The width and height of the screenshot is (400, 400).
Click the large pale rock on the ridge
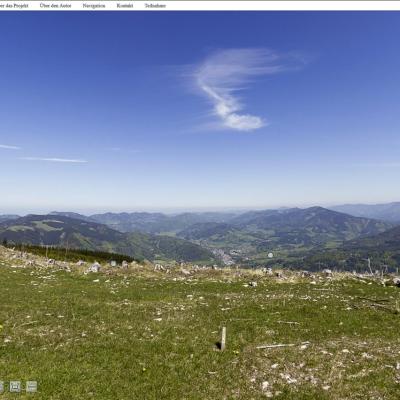coord(95,267)
